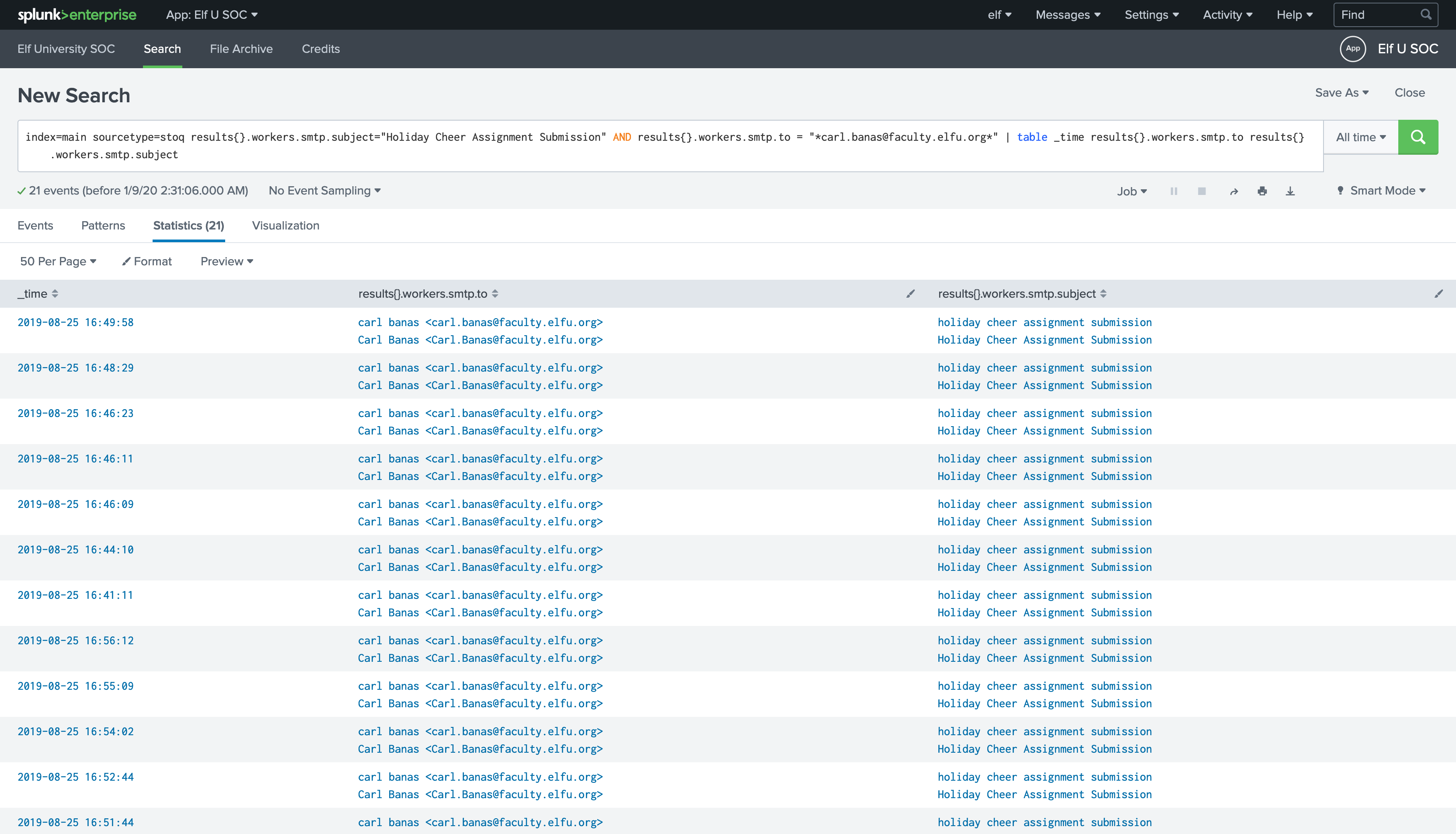Open the Format options

point(146,261)
